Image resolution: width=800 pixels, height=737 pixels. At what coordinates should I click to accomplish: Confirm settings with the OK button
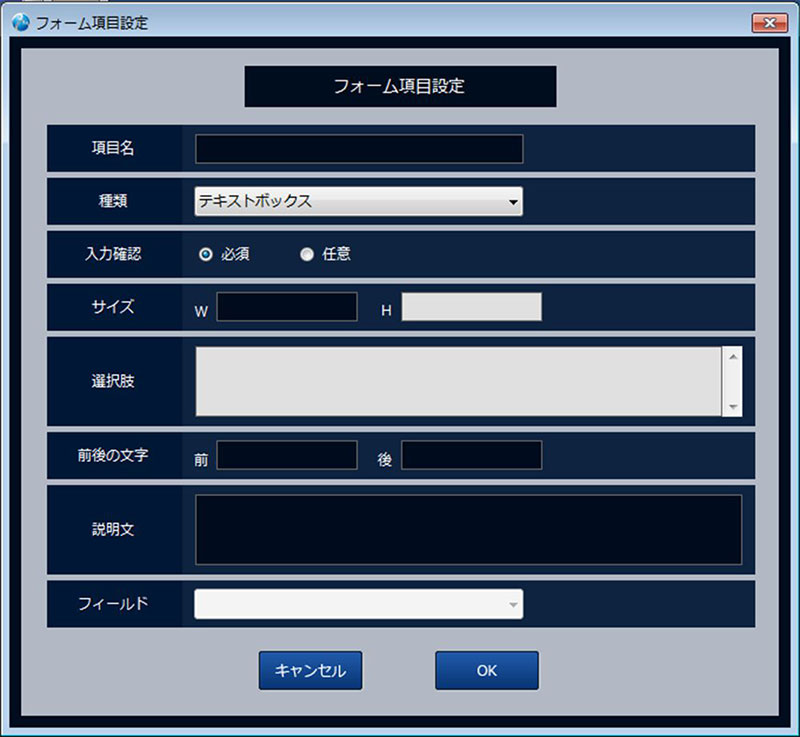487,670
